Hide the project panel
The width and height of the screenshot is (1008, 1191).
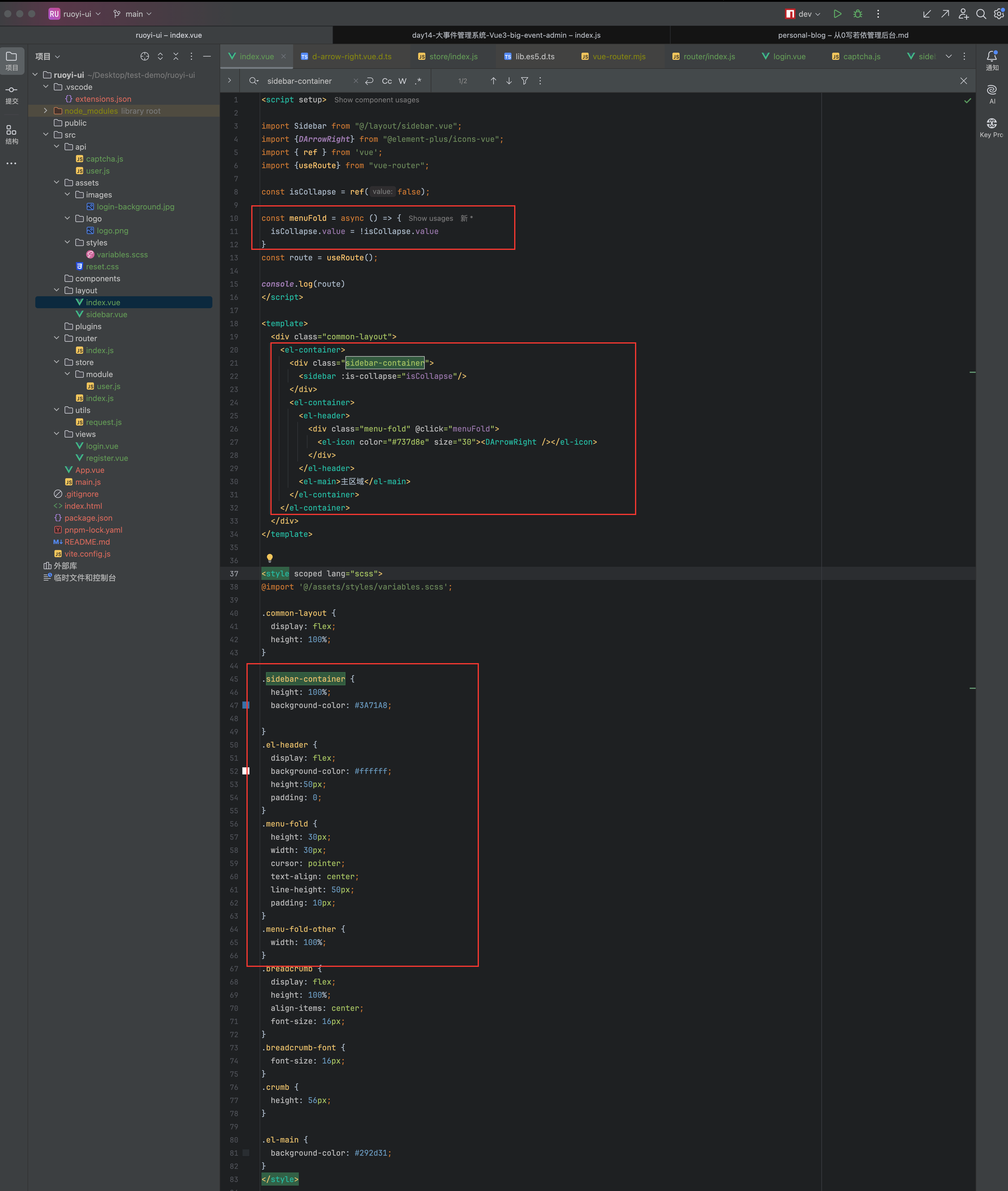tap(207, 56)
